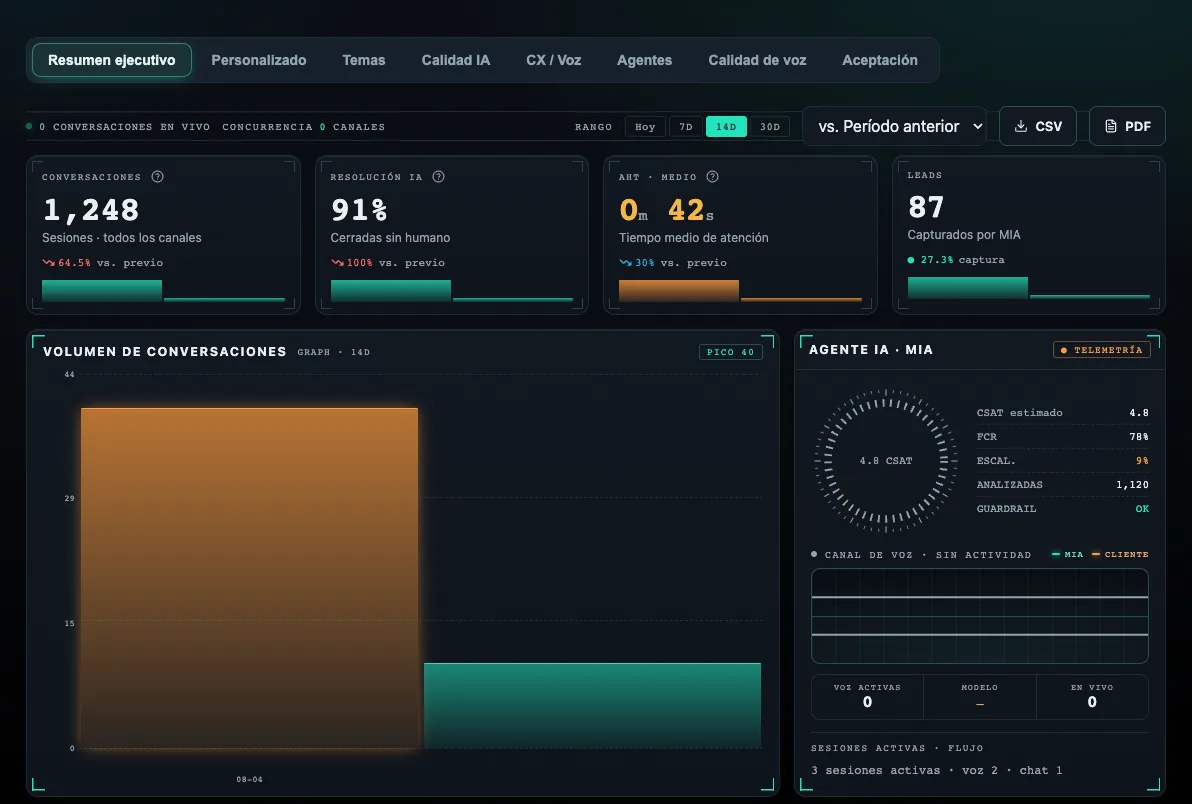Click the ESCAL. 9% row
The image size is (1192, 804).
point(1063,461)
